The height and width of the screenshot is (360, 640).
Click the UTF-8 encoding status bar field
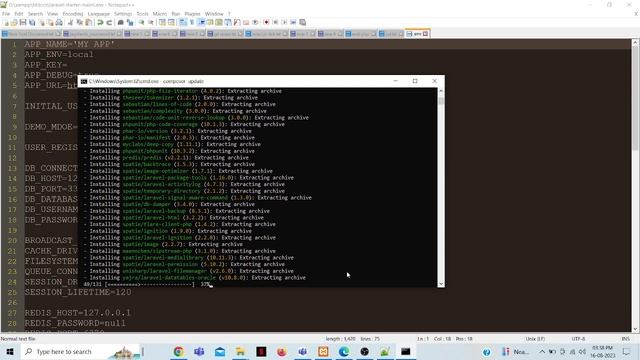click(578, 339)
